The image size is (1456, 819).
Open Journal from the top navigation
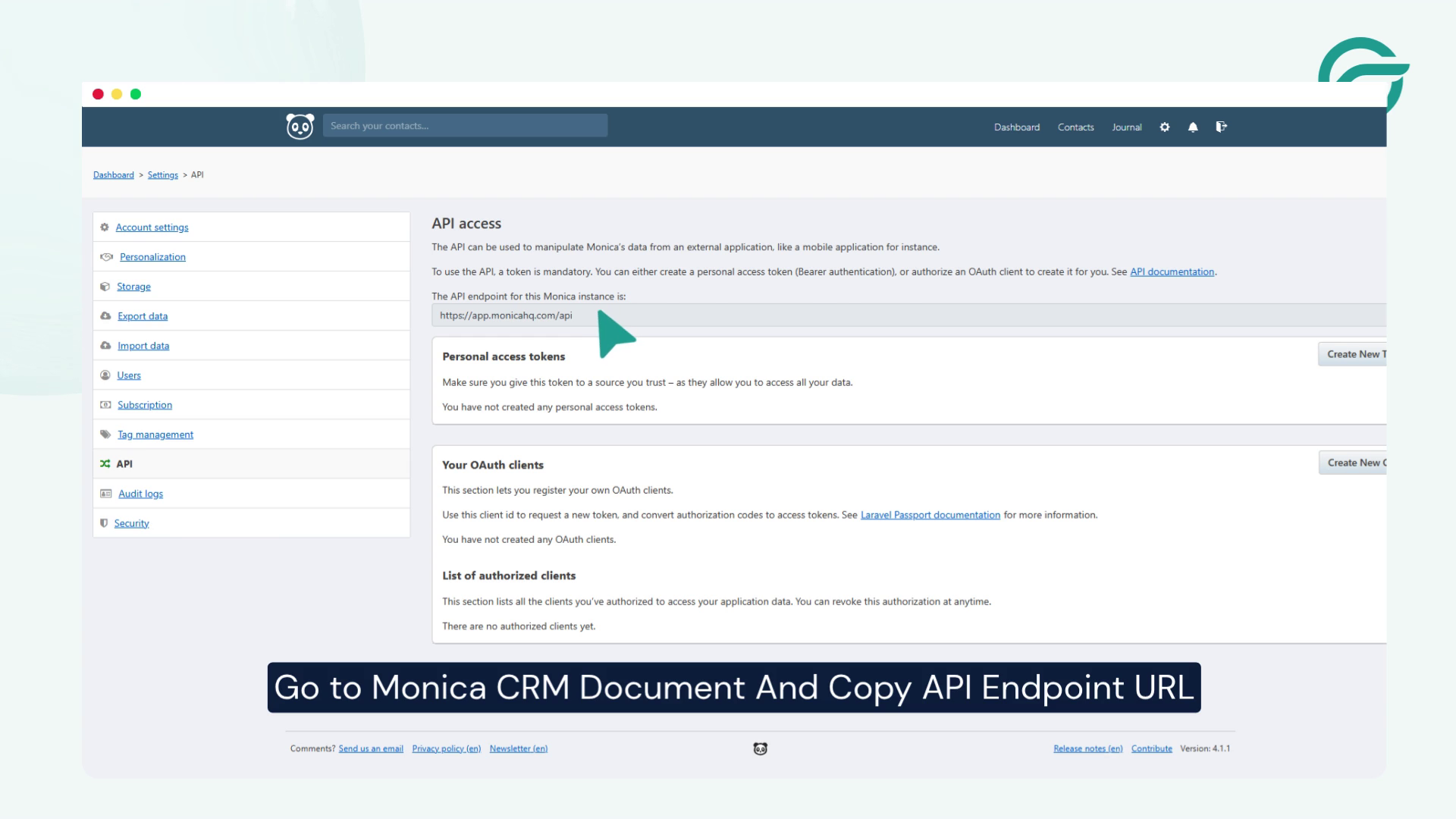point(1127,127)
